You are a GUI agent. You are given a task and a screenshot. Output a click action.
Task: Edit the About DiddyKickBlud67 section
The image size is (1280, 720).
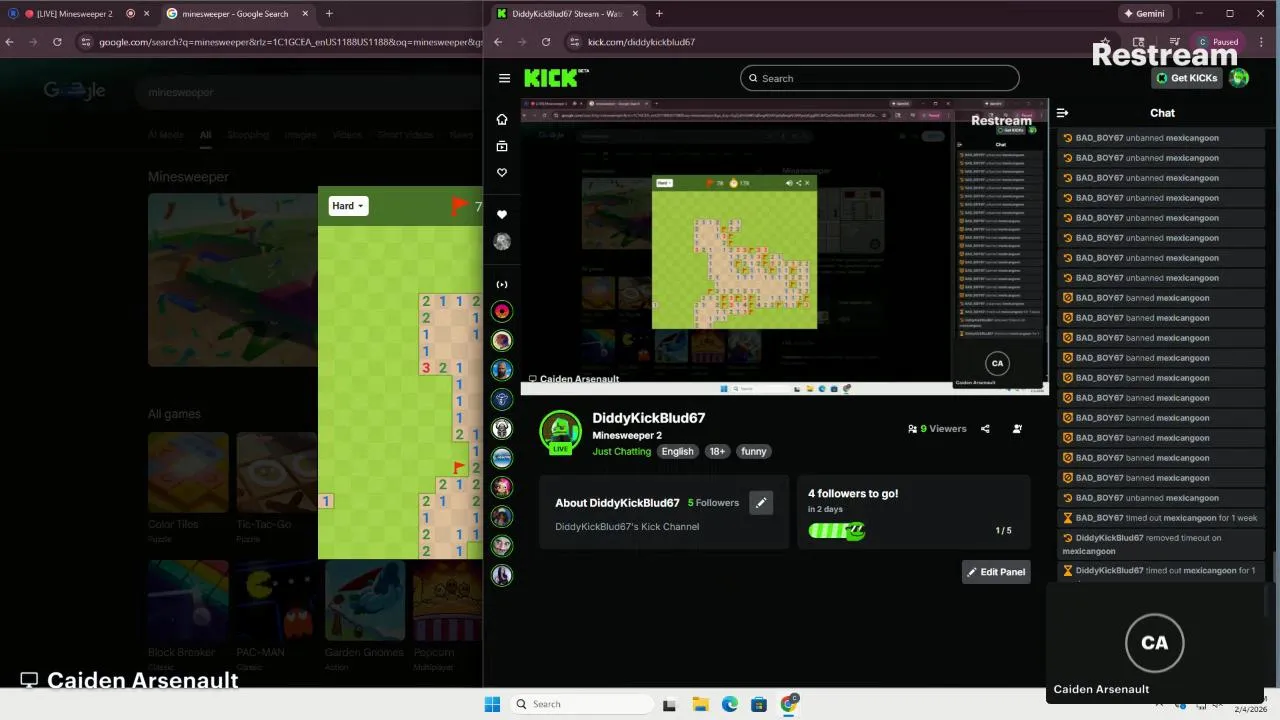click(761, 503)
